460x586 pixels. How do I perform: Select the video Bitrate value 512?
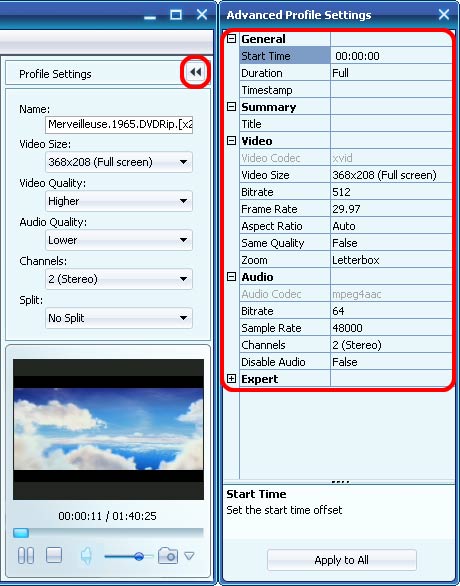[x=391, y=192]
